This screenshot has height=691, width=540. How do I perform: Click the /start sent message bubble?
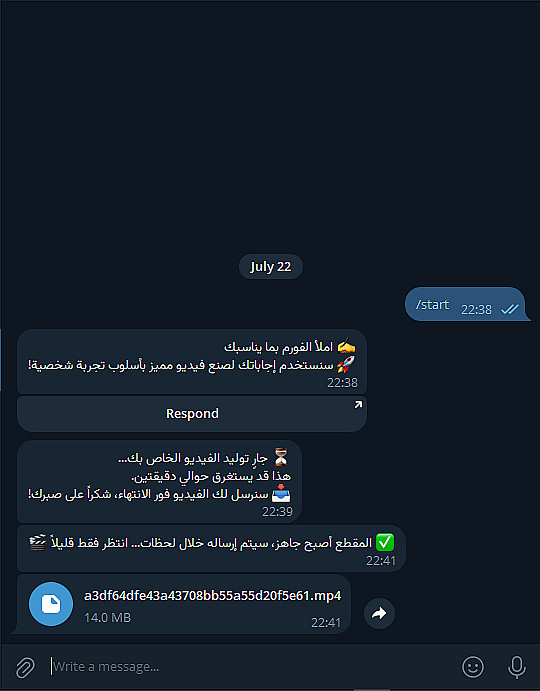[467, 304]
